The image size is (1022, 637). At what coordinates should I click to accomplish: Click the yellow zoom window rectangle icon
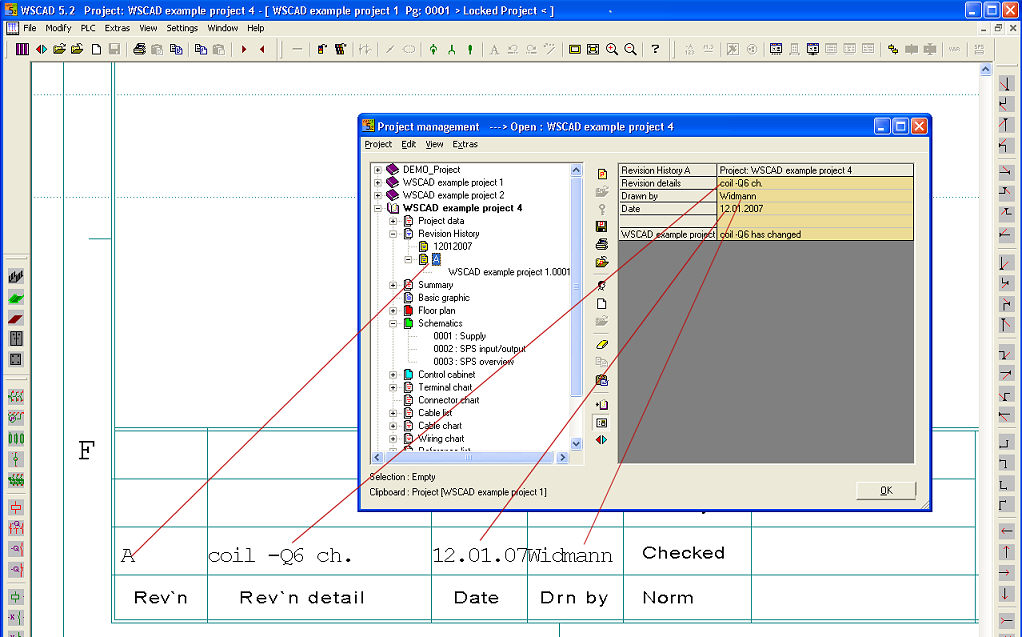(x=574, y=49)
